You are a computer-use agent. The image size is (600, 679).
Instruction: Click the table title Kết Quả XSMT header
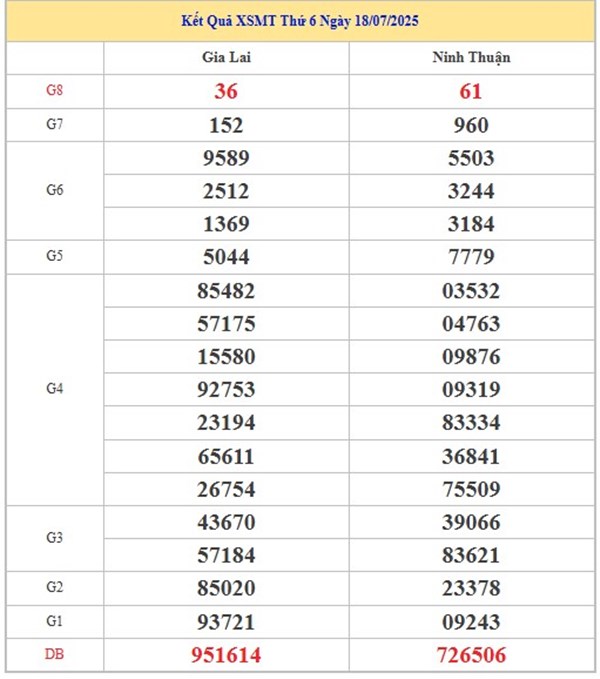pyautogui.click(x=300, y=21)
